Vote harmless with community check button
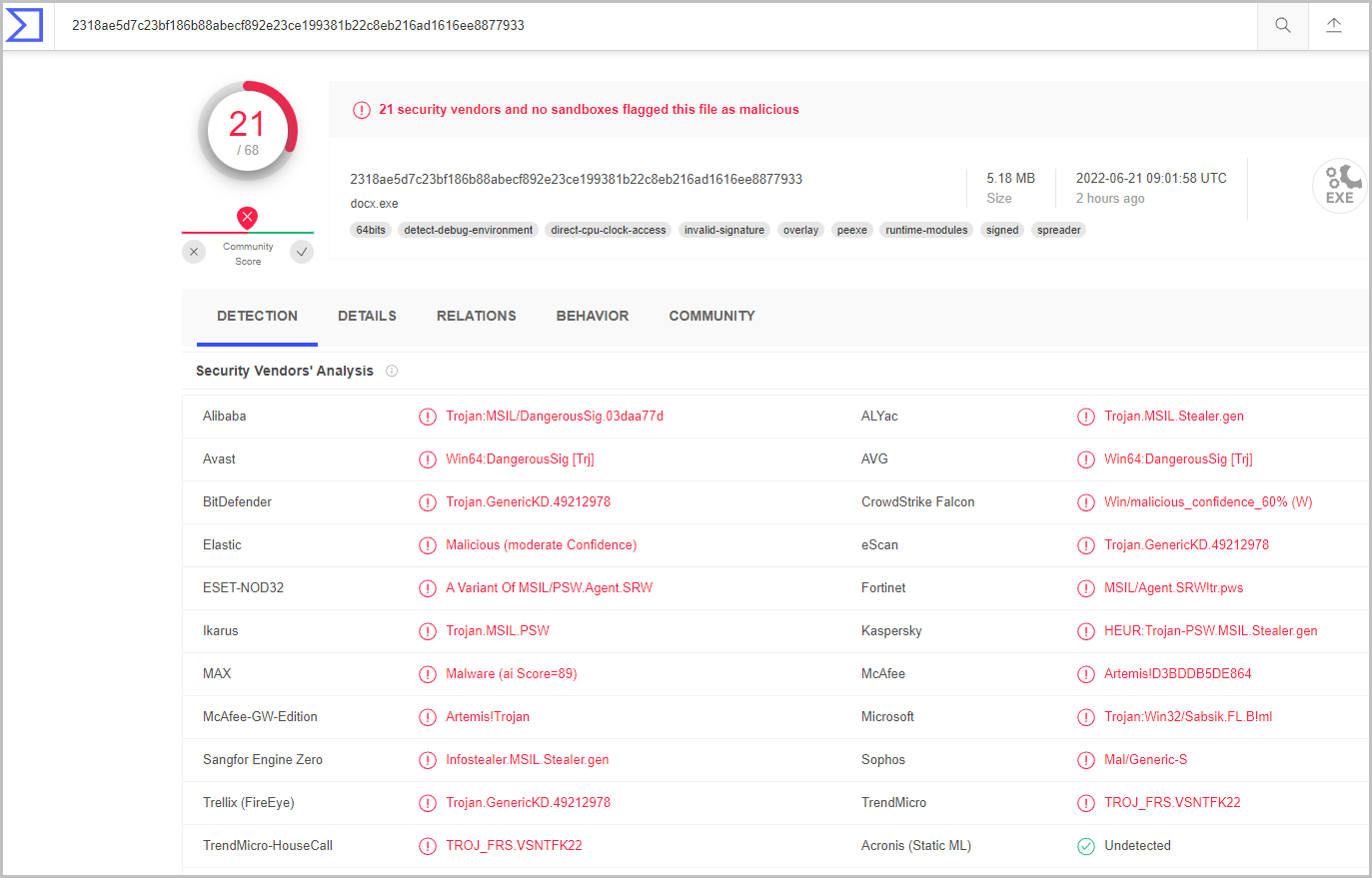1372x878 pixels. [302, 252]
